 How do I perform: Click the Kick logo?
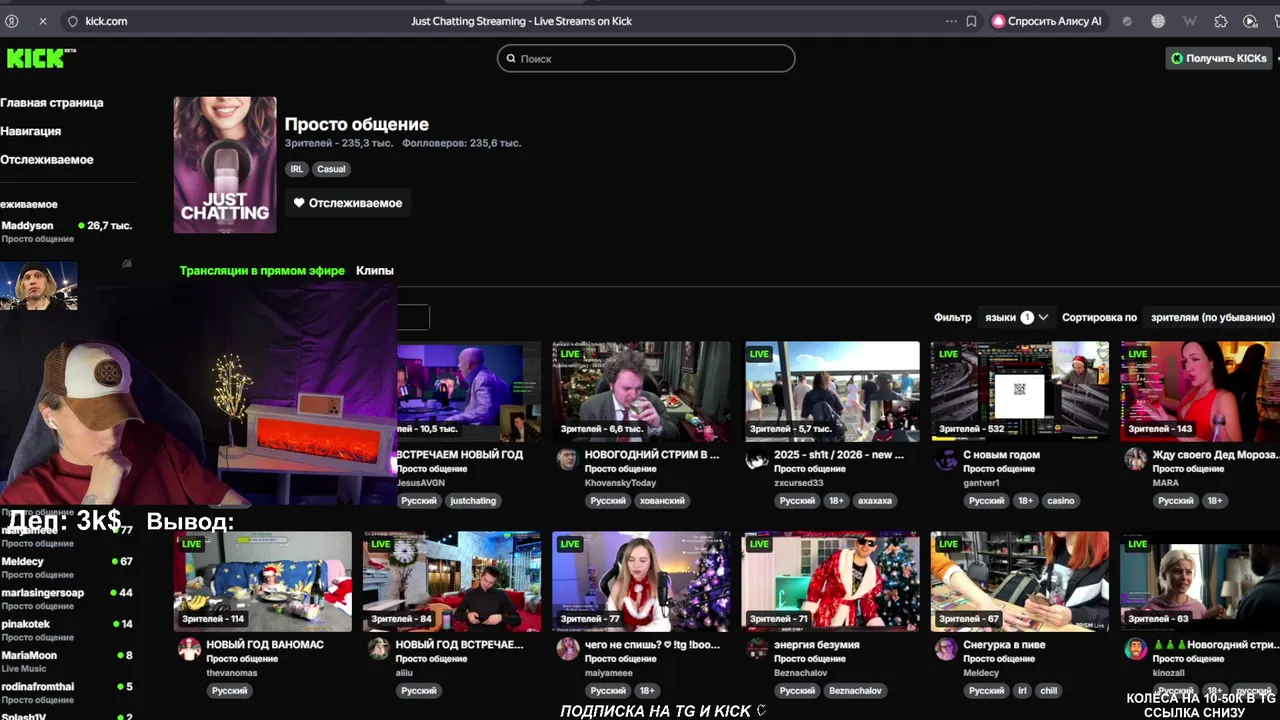[x=40, y=58]
